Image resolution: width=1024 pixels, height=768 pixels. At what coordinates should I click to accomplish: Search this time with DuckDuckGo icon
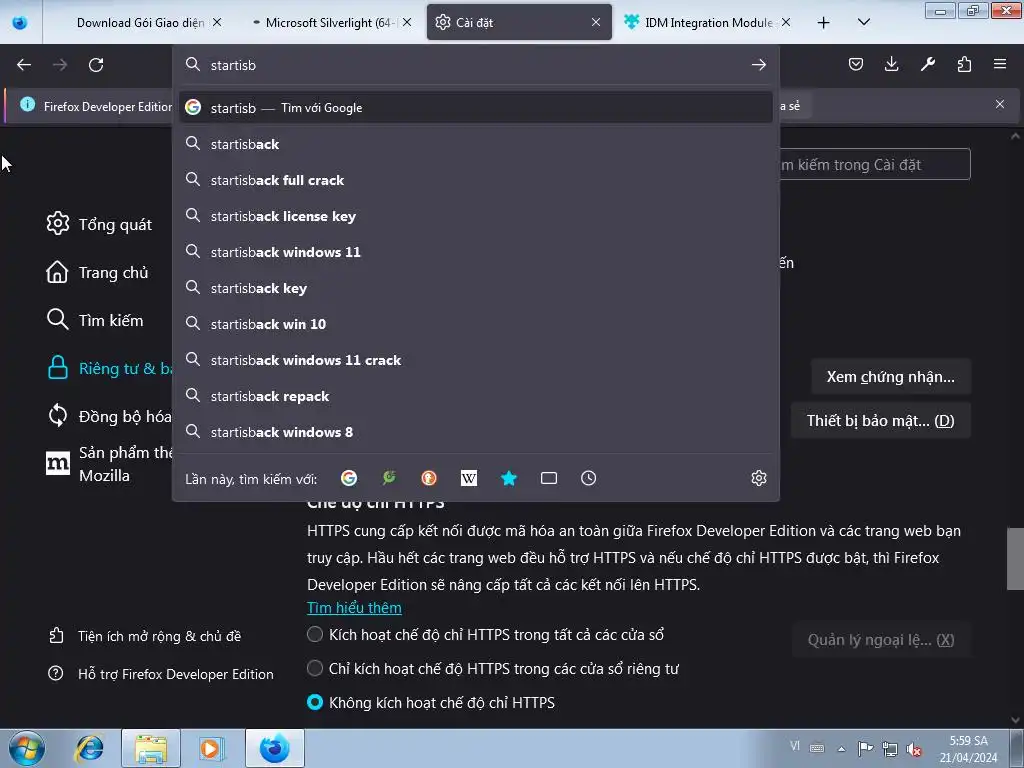pyautogui.click(x=429, y=478)
